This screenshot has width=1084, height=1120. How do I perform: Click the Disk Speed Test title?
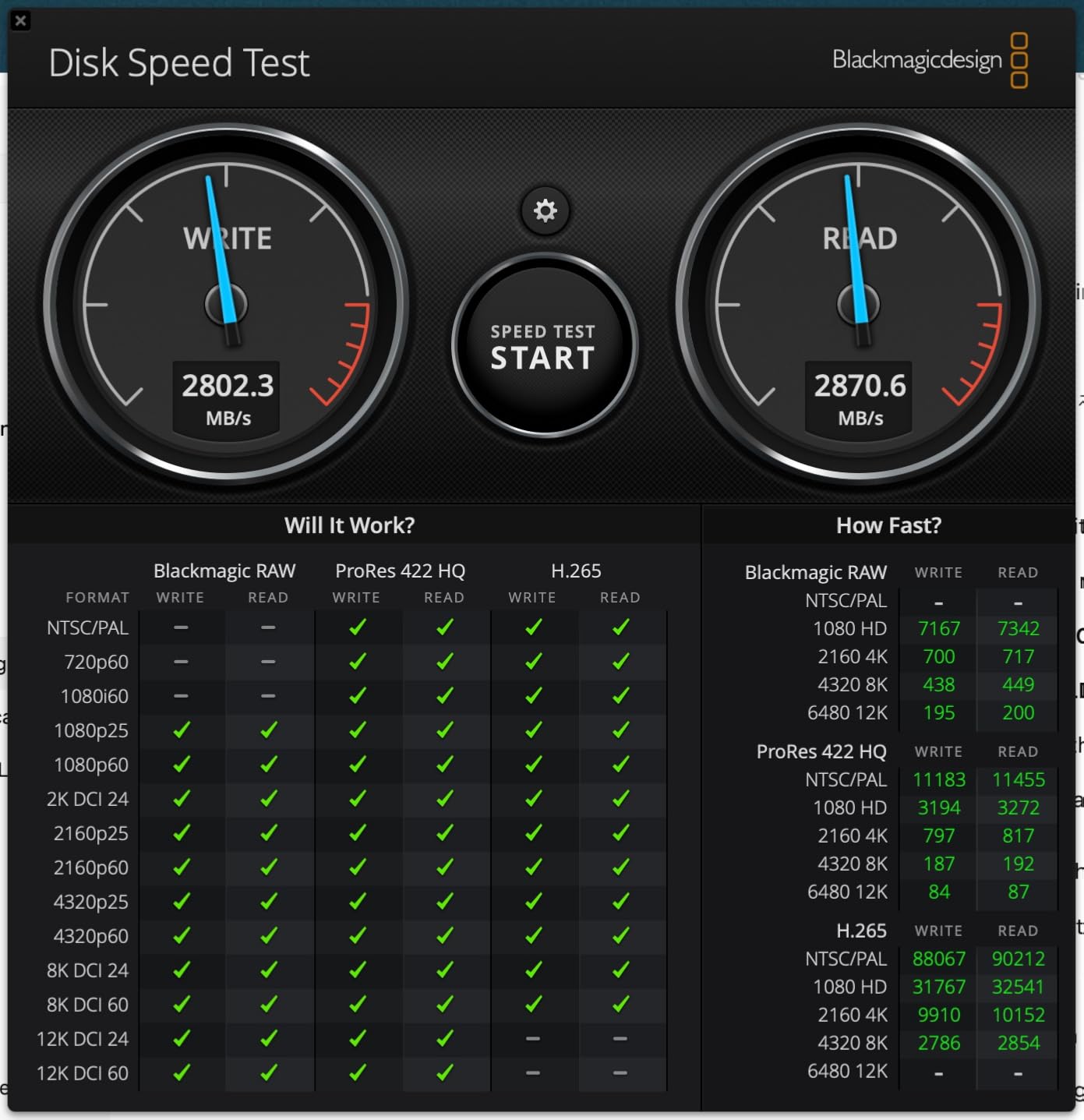click(x=179, y=63)
